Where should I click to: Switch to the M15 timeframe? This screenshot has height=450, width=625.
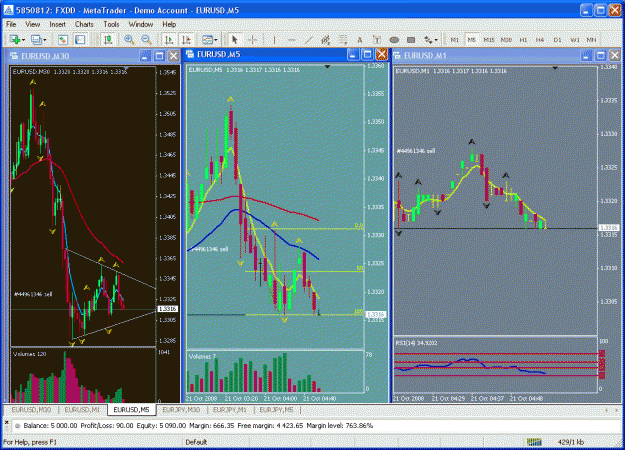(489, 40)
